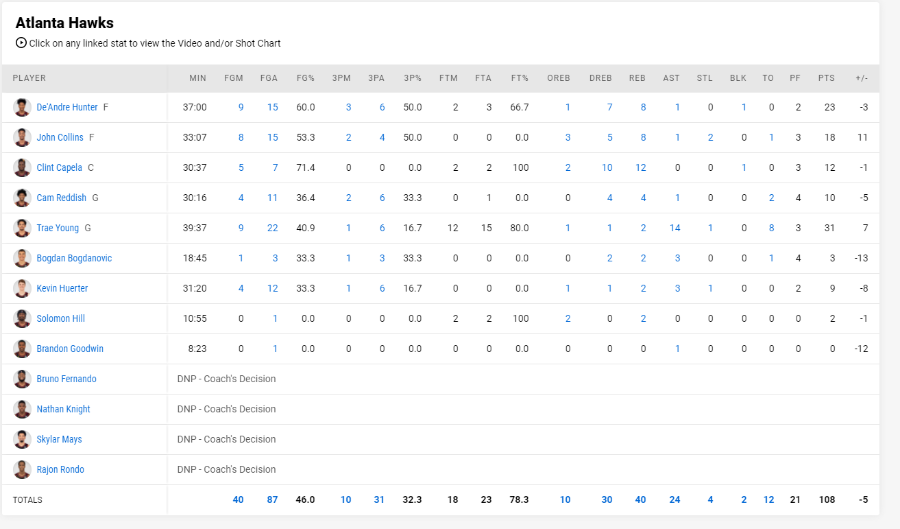Screen dimensions: 900x529
Task: Click John Collins' player headshot
Action: 22,138
